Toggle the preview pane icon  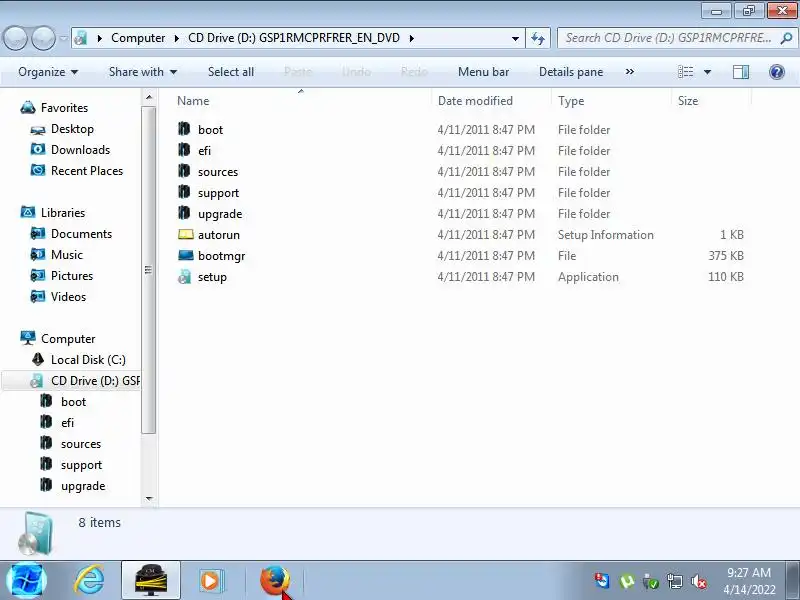pyautogui.click(x=741, y=72)
